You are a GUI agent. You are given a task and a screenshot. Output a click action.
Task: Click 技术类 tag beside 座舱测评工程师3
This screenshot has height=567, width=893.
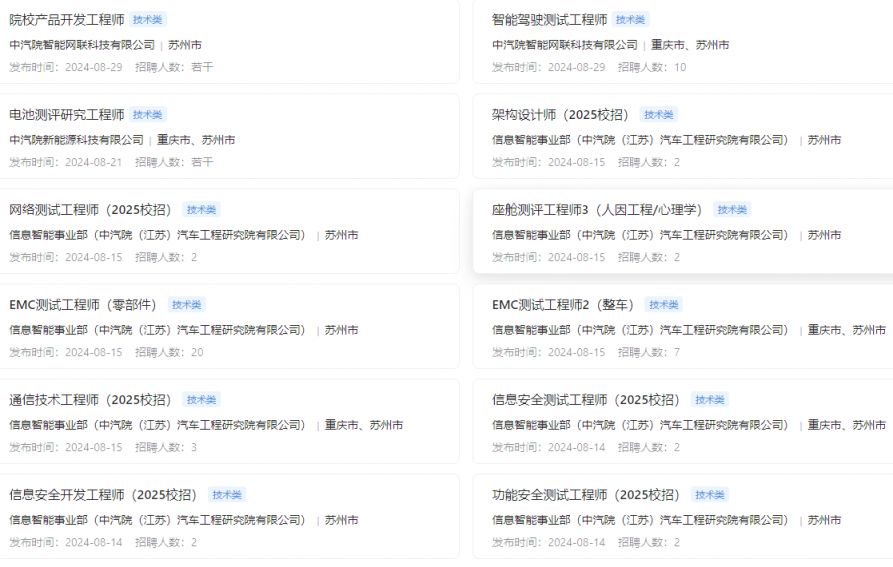732,210
